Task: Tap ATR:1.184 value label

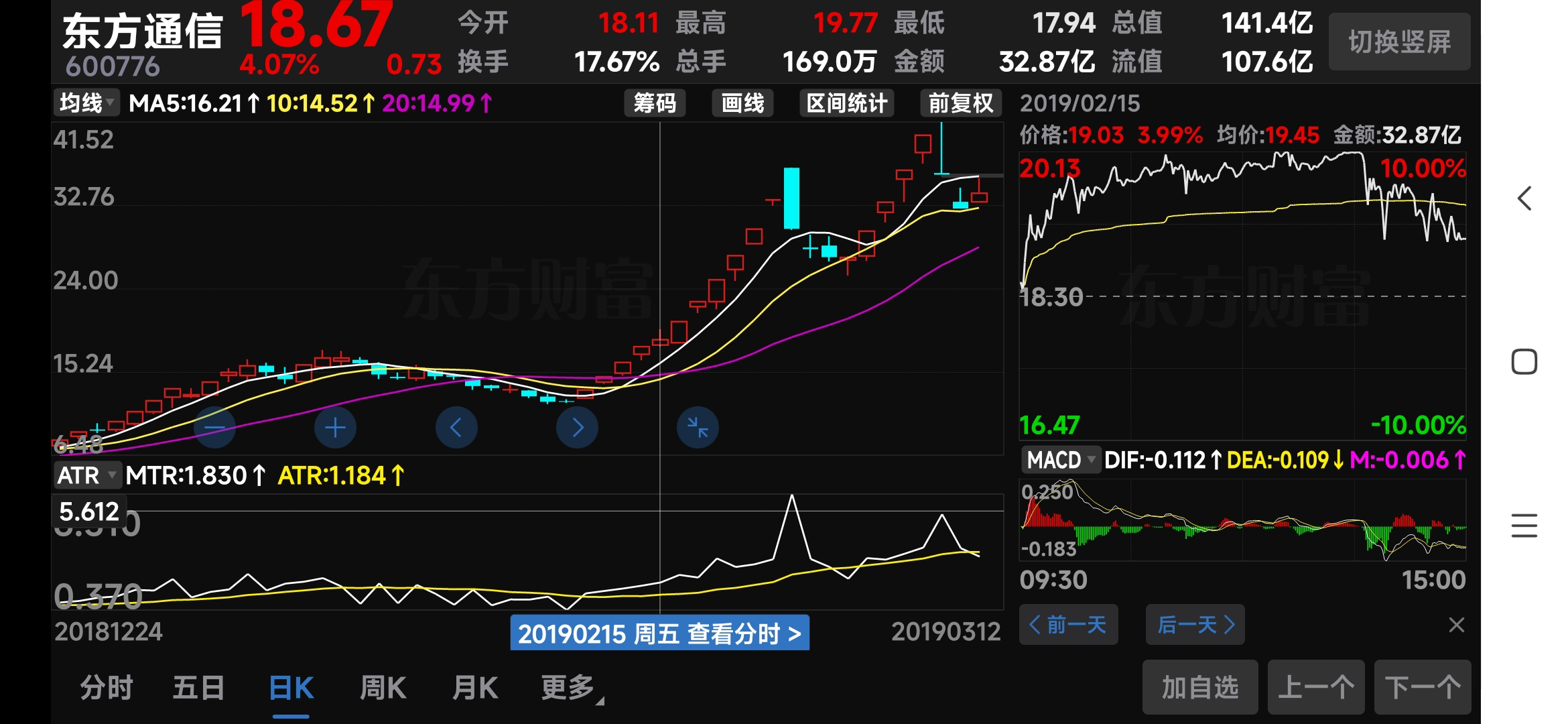Action: 341,475
